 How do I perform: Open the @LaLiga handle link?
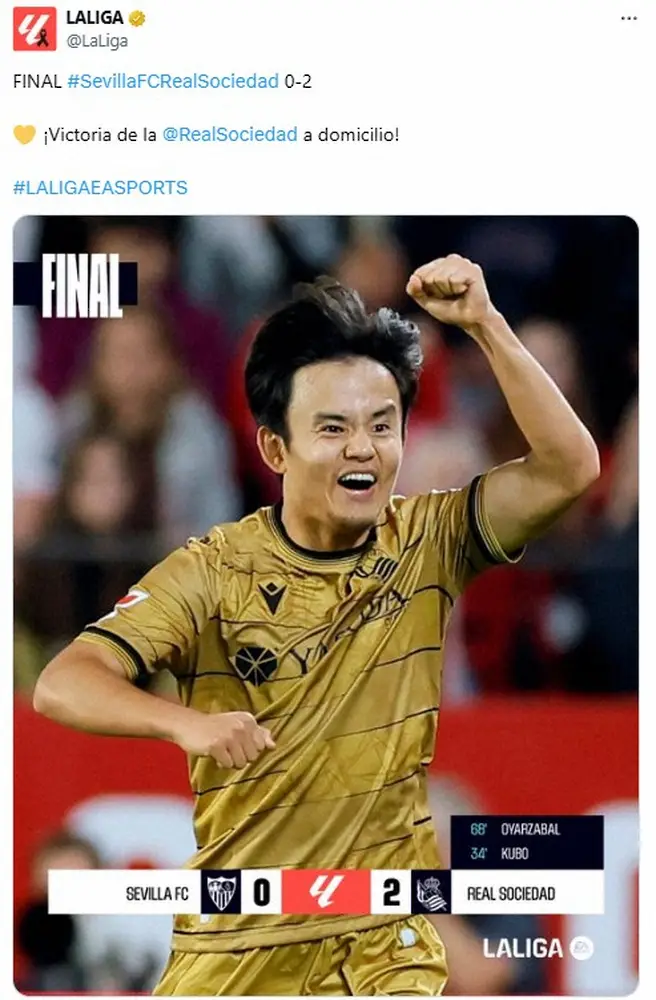point(97,41)
